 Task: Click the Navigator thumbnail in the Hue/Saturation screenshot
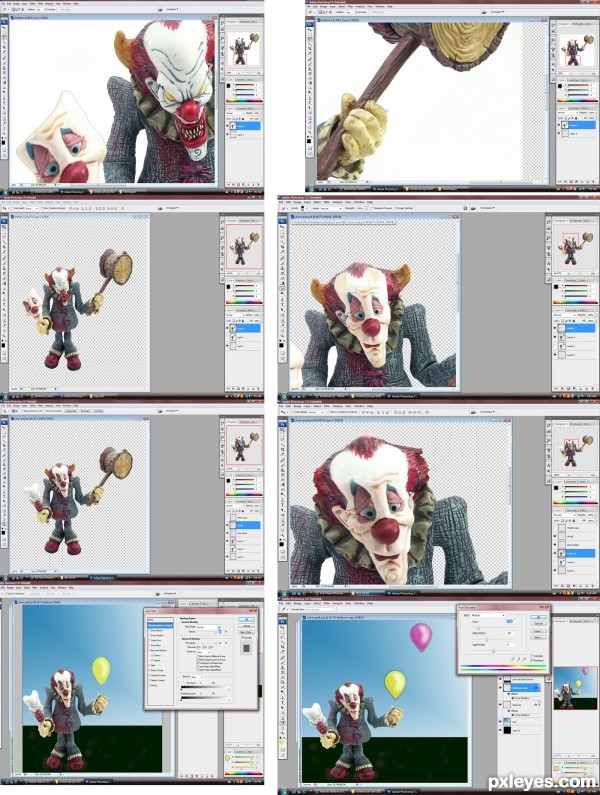[x=576, y=688]
